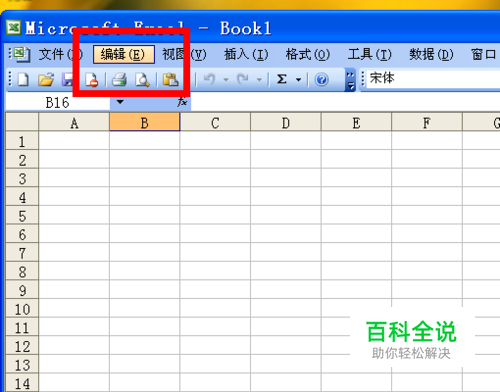The image size is (500, 392).
Task: Select row 3 header
Action: (x=22, y=178)
